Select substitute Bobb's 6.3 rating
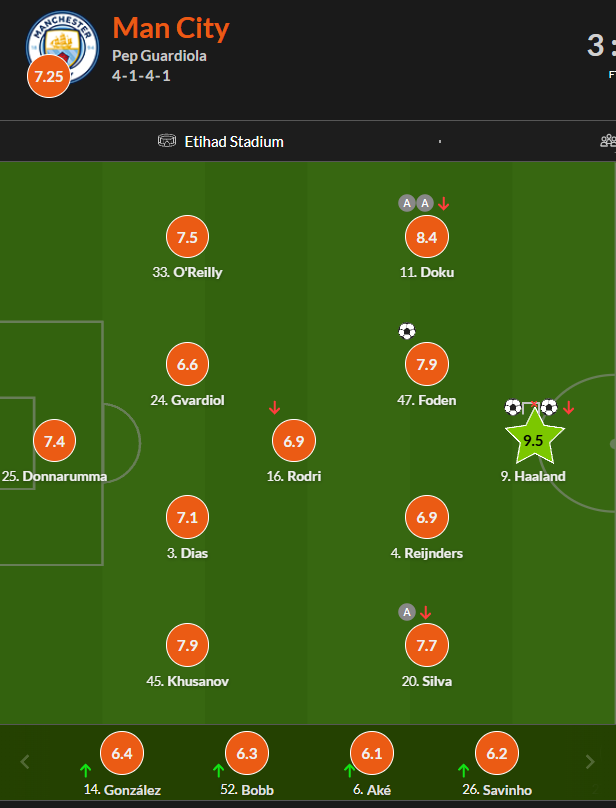This screenshot has height=808, width=616. (246, 754)
